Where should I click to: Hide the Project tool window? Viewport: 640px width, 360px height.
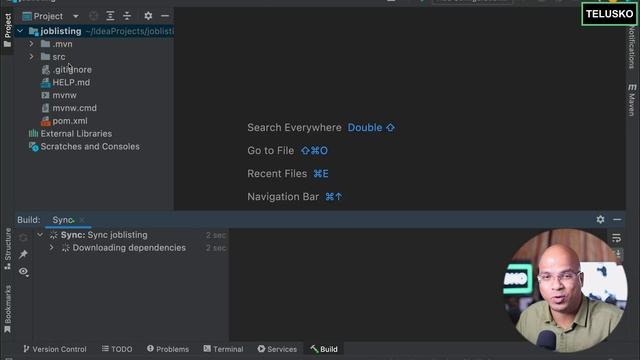[165, 16]
